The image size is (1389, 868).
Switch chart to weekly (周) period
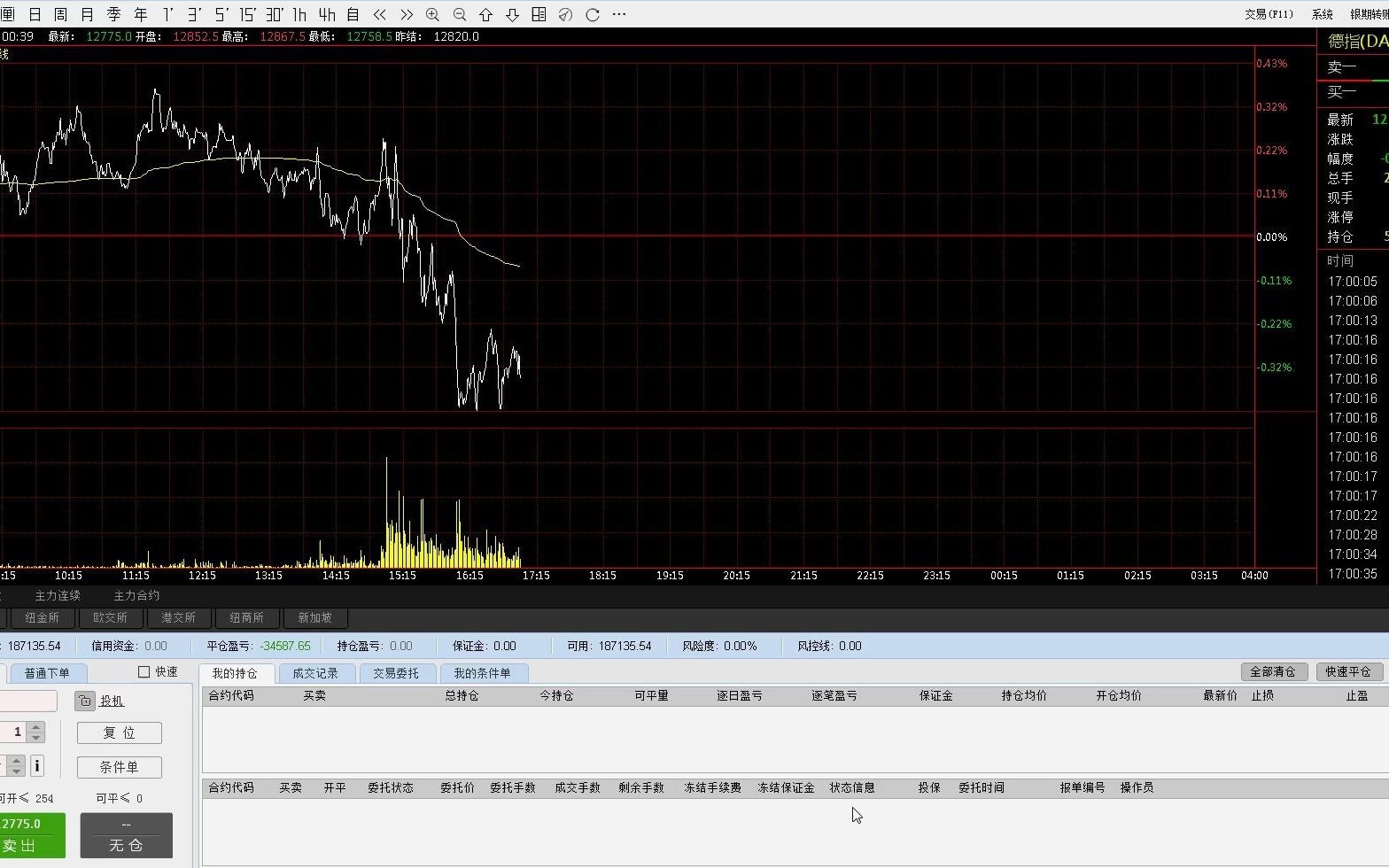coord(60,14)
